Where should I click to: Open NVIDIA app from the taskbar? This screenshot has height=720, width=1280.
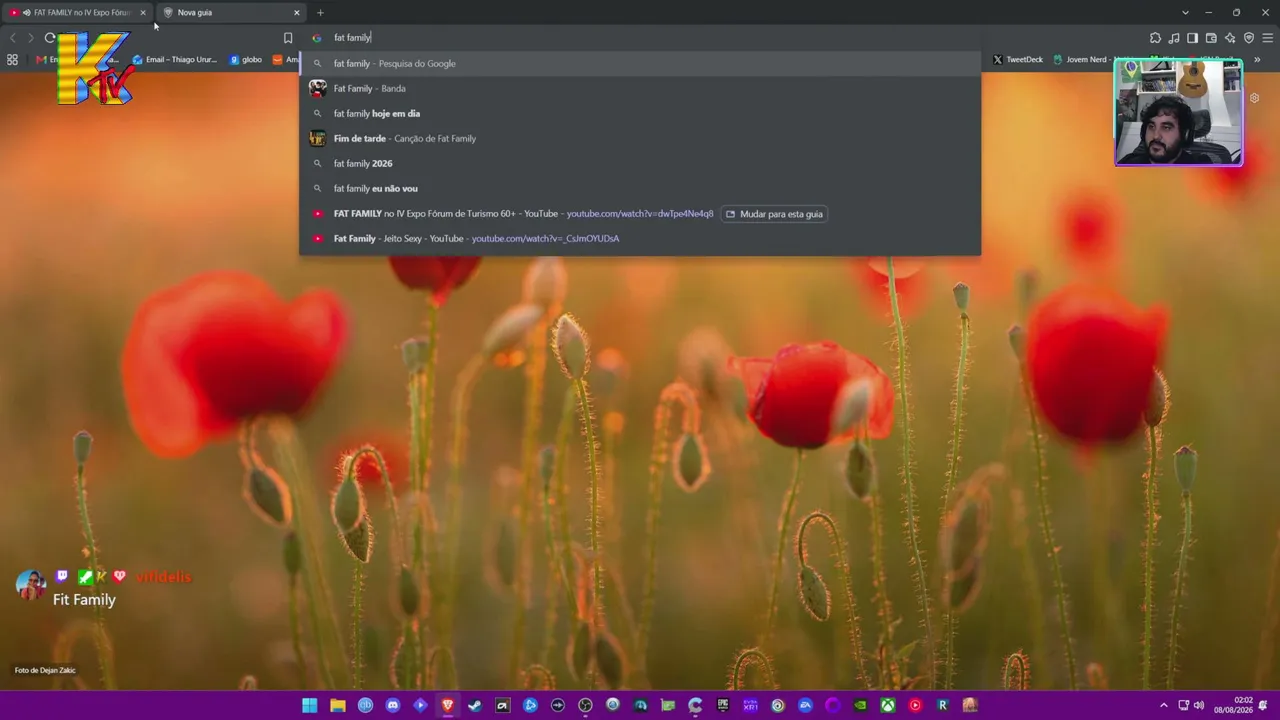[860, 706]
